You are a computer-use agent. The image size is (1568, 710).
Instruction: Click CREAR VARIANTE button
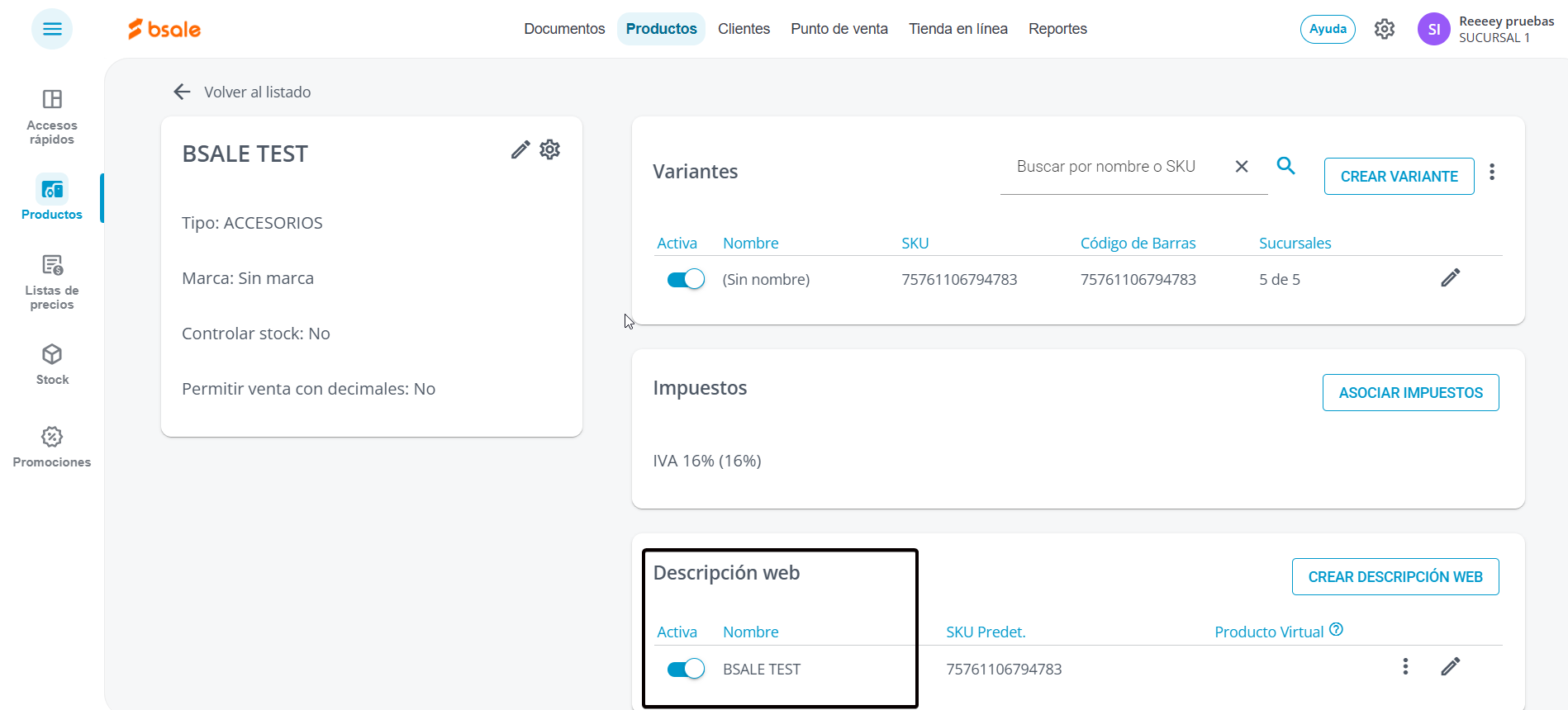coord(1399,177)
